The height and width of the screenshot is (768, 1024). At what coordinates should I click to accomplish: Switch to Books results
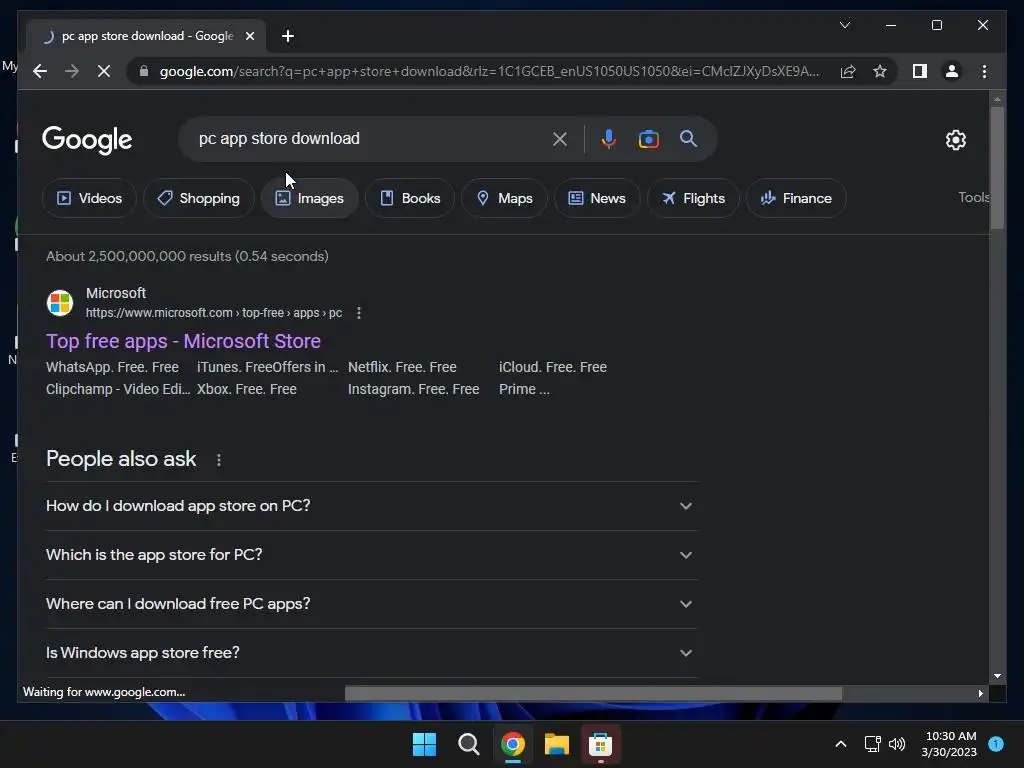[x=409, y=198]
